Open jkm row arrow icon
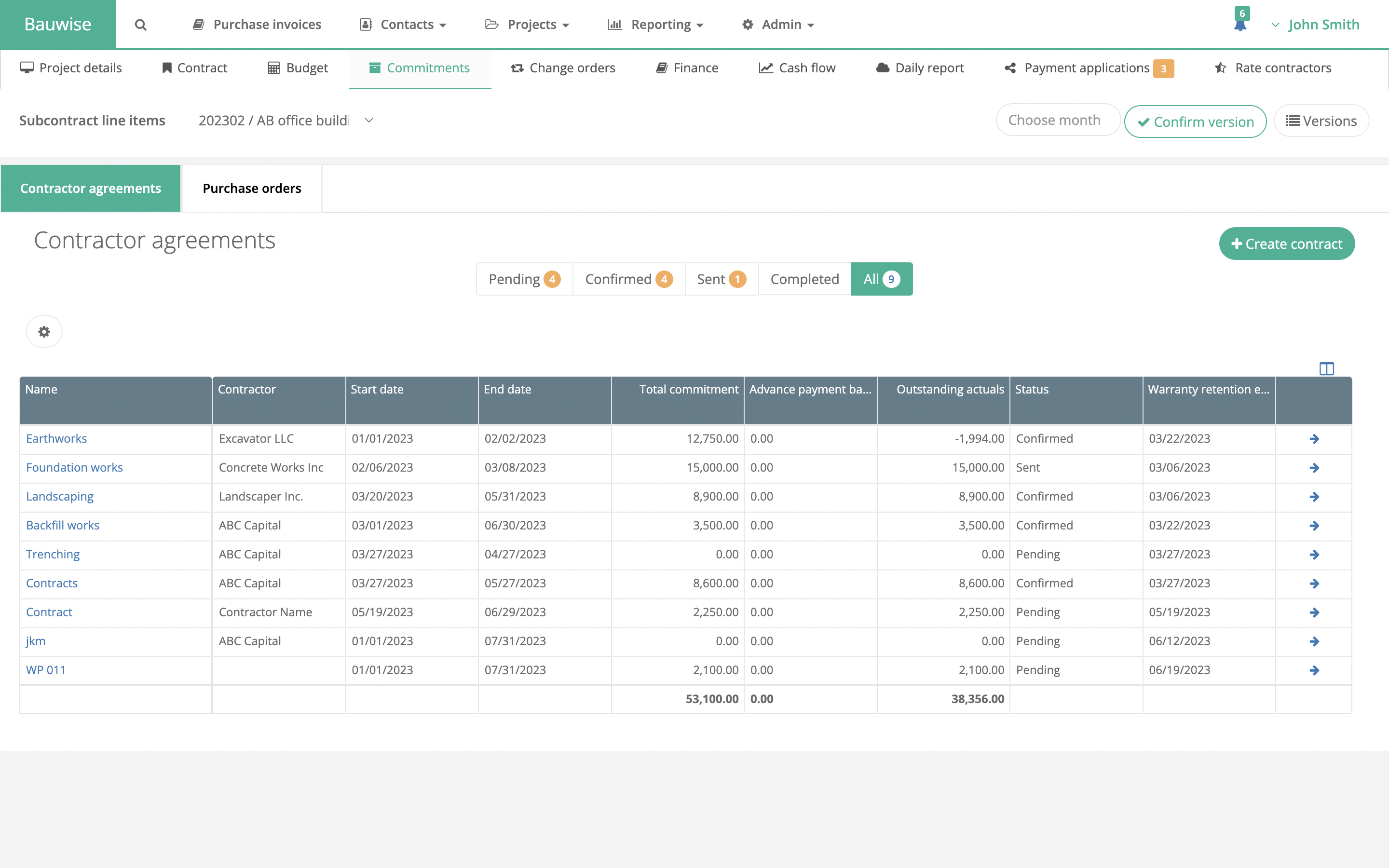Screen dimensions: 1389x868 1314,641
